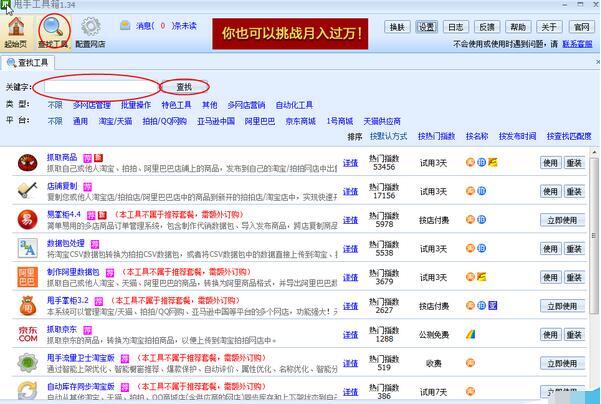Select the 制作阿里数据包 orange icon

click(28, 277)
